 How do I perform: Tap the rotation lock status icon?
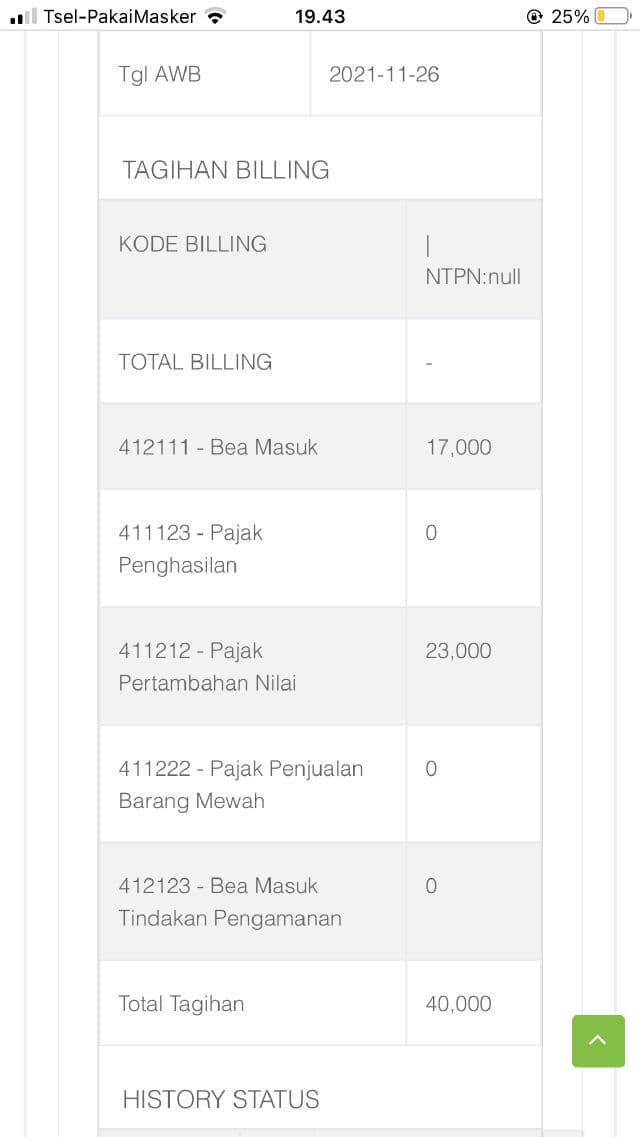(x=534, y=16)
